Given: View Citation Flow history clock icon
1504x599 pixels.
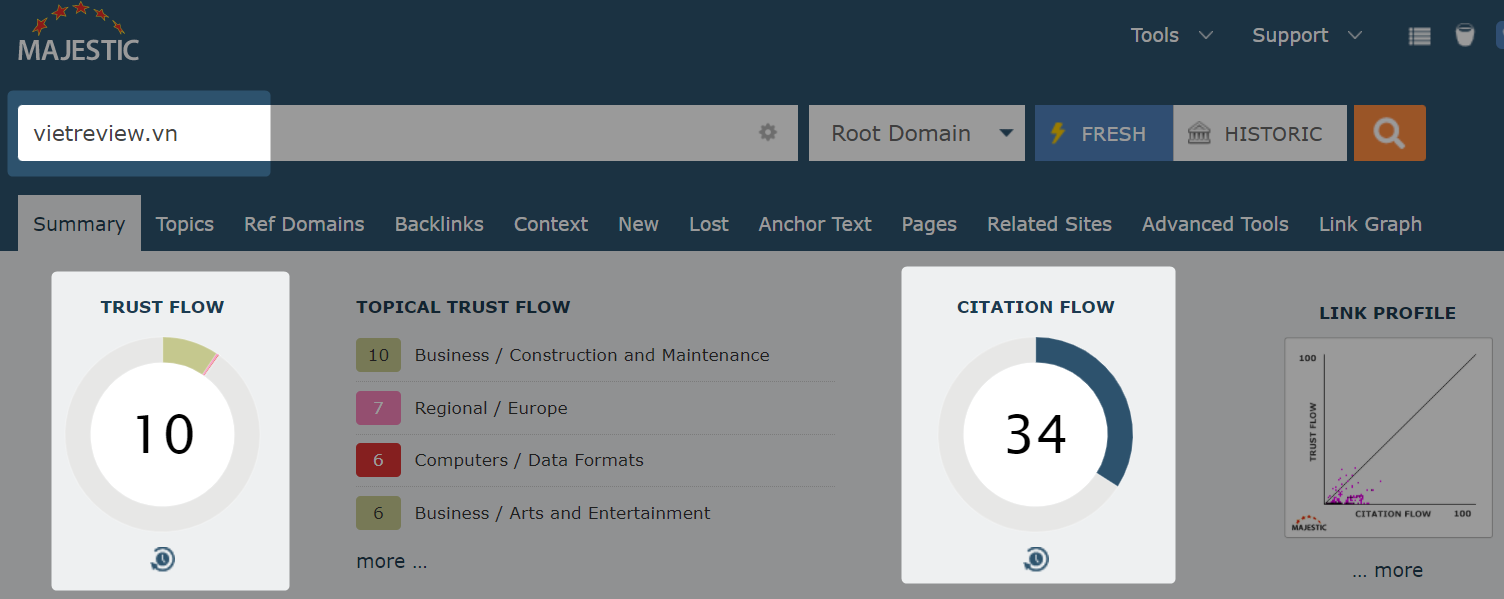Looking at the screenshot, I should pyautogui.click(x=1037, y=558).
